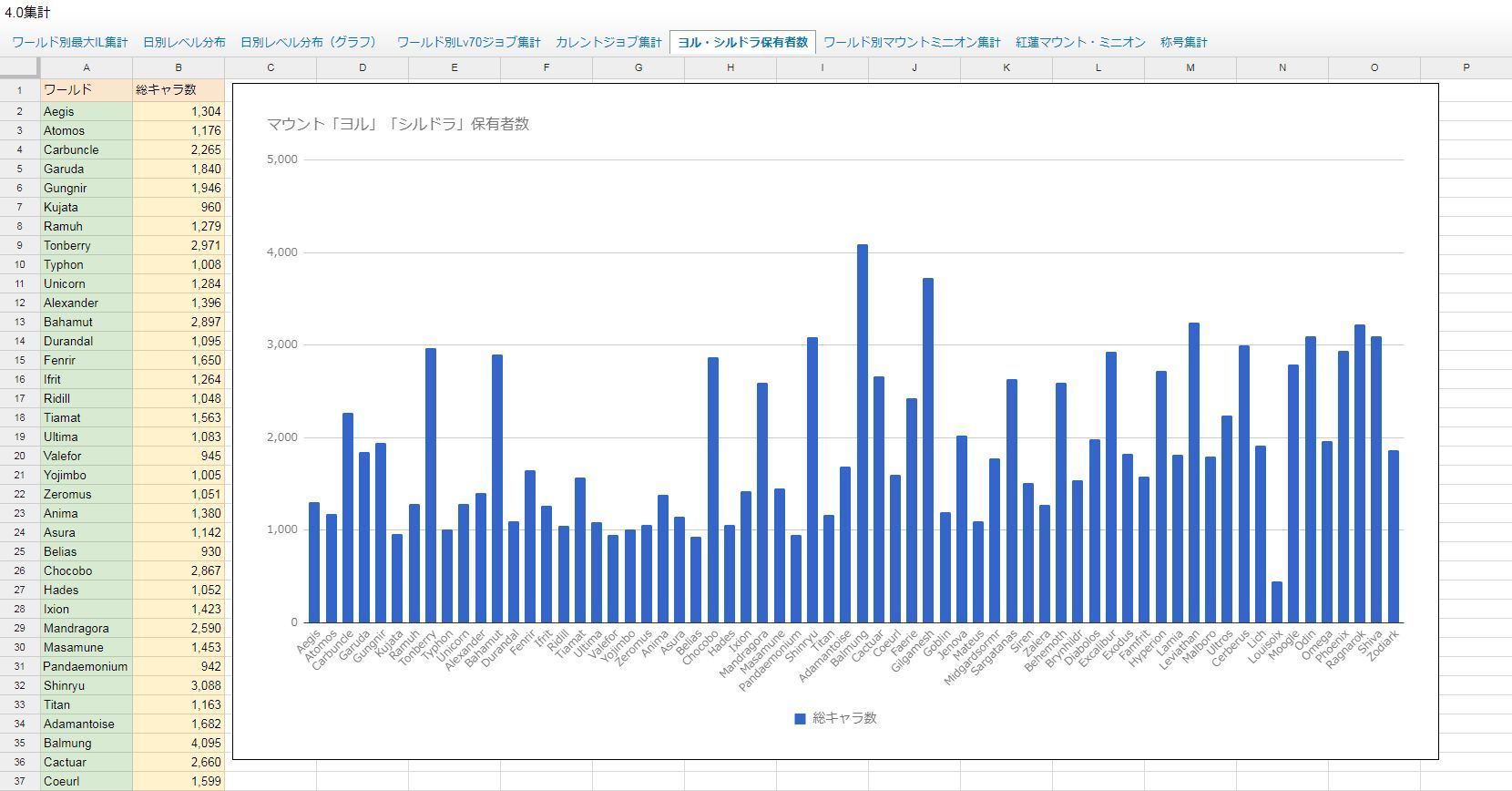Select row 20 header
Image resolution: width=1512 pixels, height=791 pixels.
pyautogui.click(x=19, y=456)
